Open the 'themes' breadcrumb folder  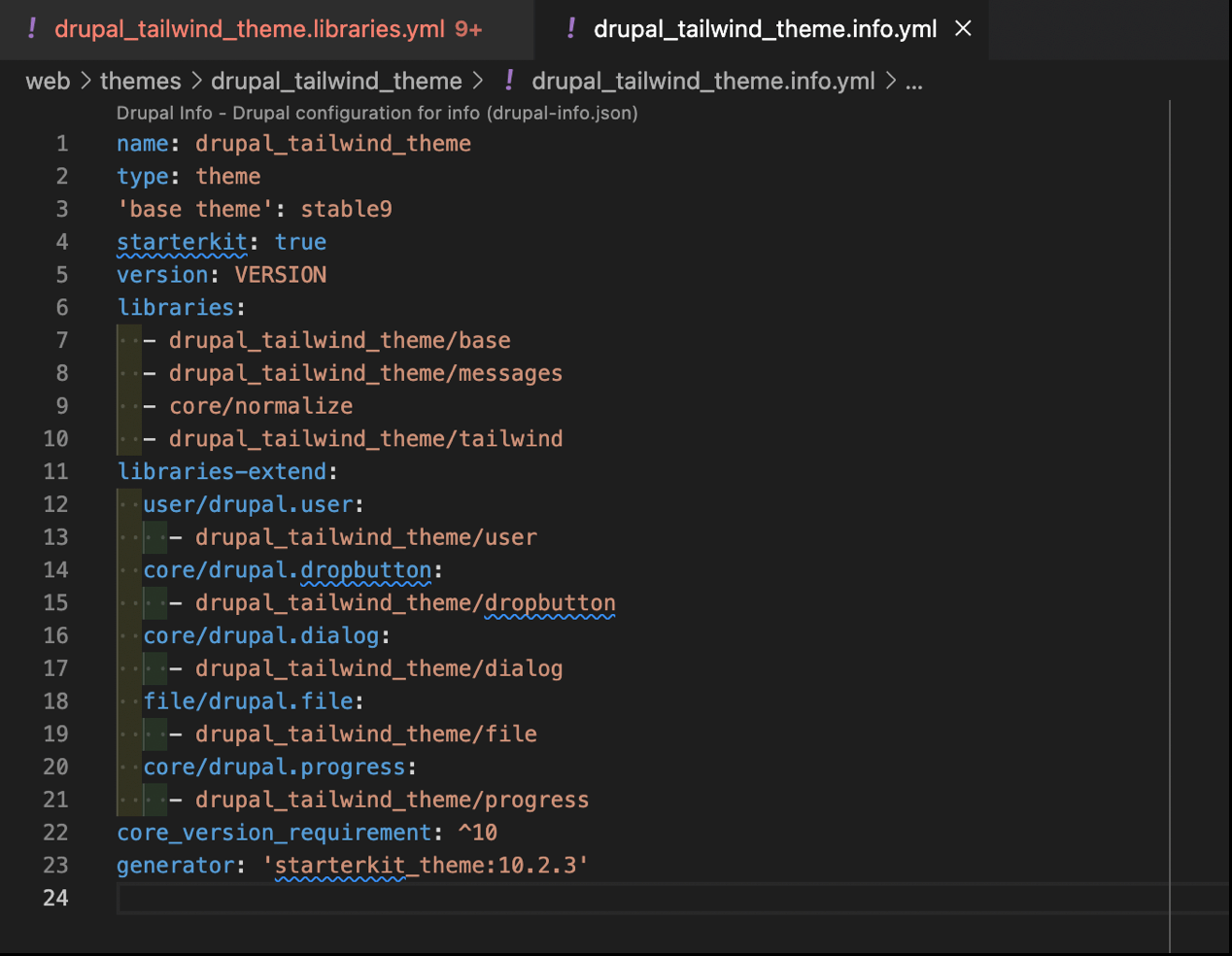(x=140, y=81)
